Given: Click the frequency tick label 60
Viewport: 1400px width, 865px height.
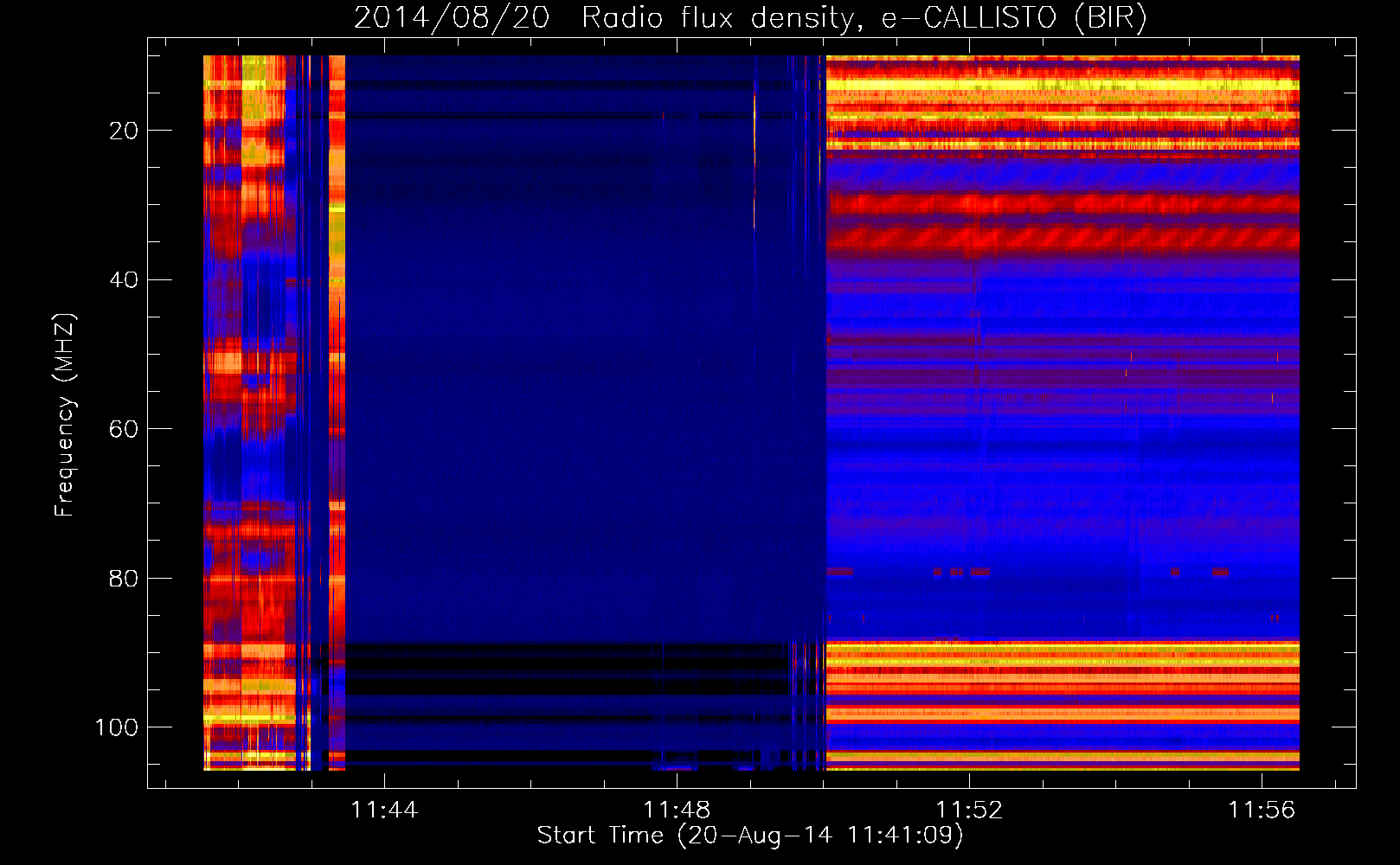Looking at the screenshot, I should 124,429.
